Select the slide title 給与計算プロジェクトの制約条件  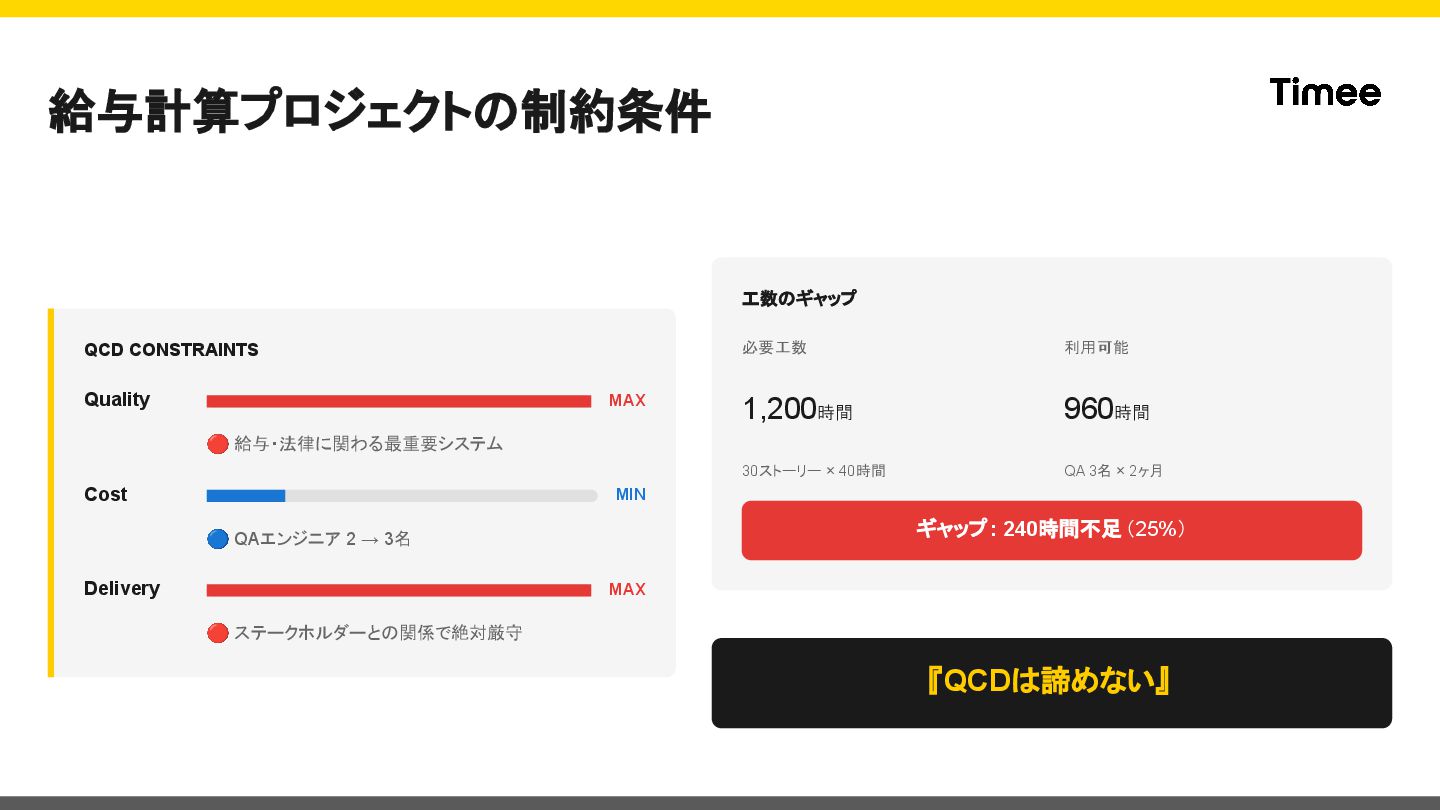click(380, 111)
